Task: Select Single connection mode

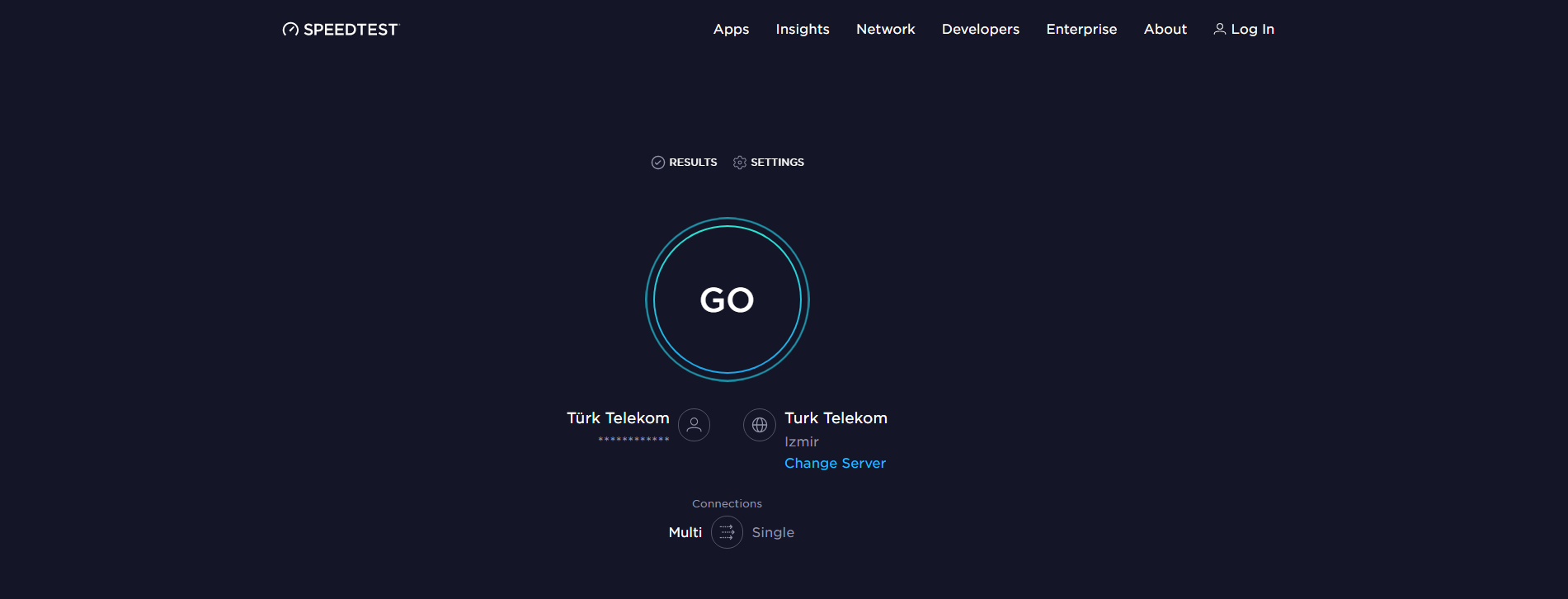Action: coord(773,533)
